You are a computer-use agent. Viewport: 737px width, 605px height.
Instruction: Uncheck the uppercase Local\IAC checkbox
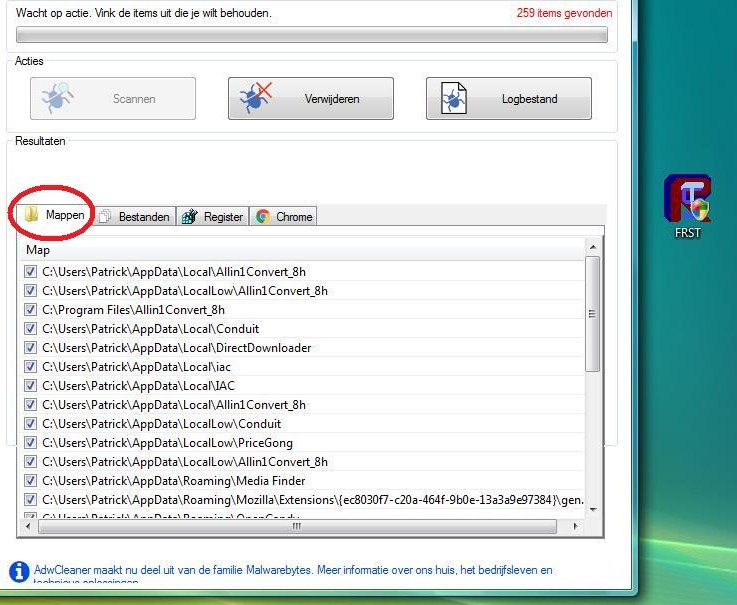31,385
